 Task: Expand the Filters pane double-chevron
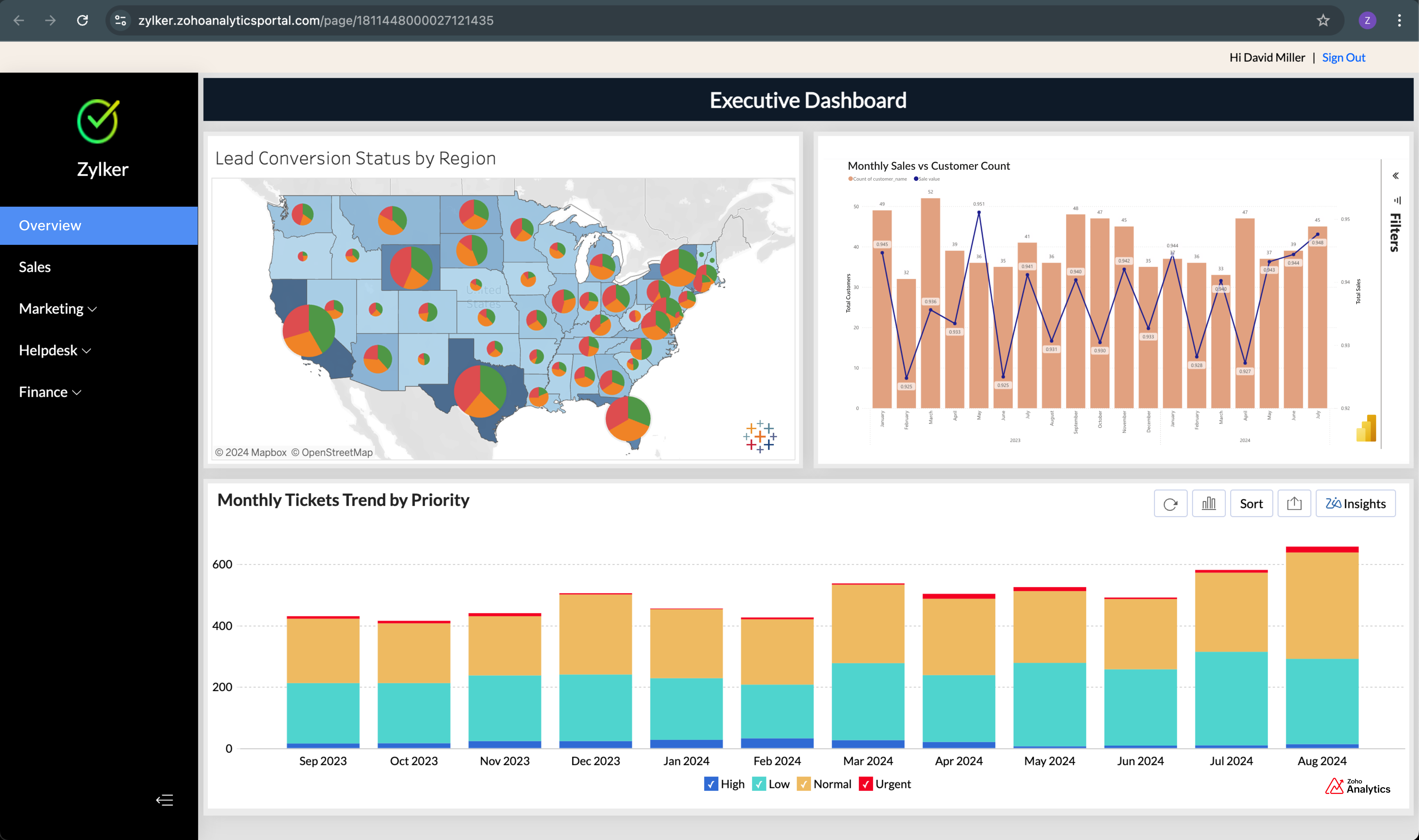pyautogui.click(x=1396, y=176)
